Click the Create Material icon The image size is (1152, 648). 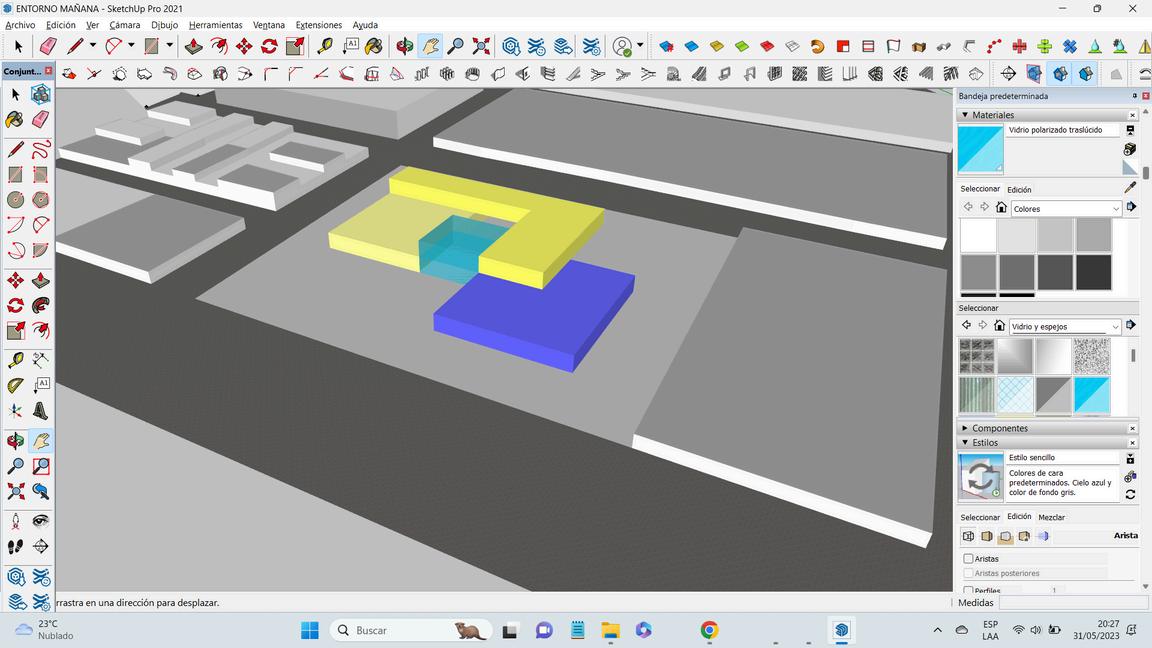(1131, 149)
